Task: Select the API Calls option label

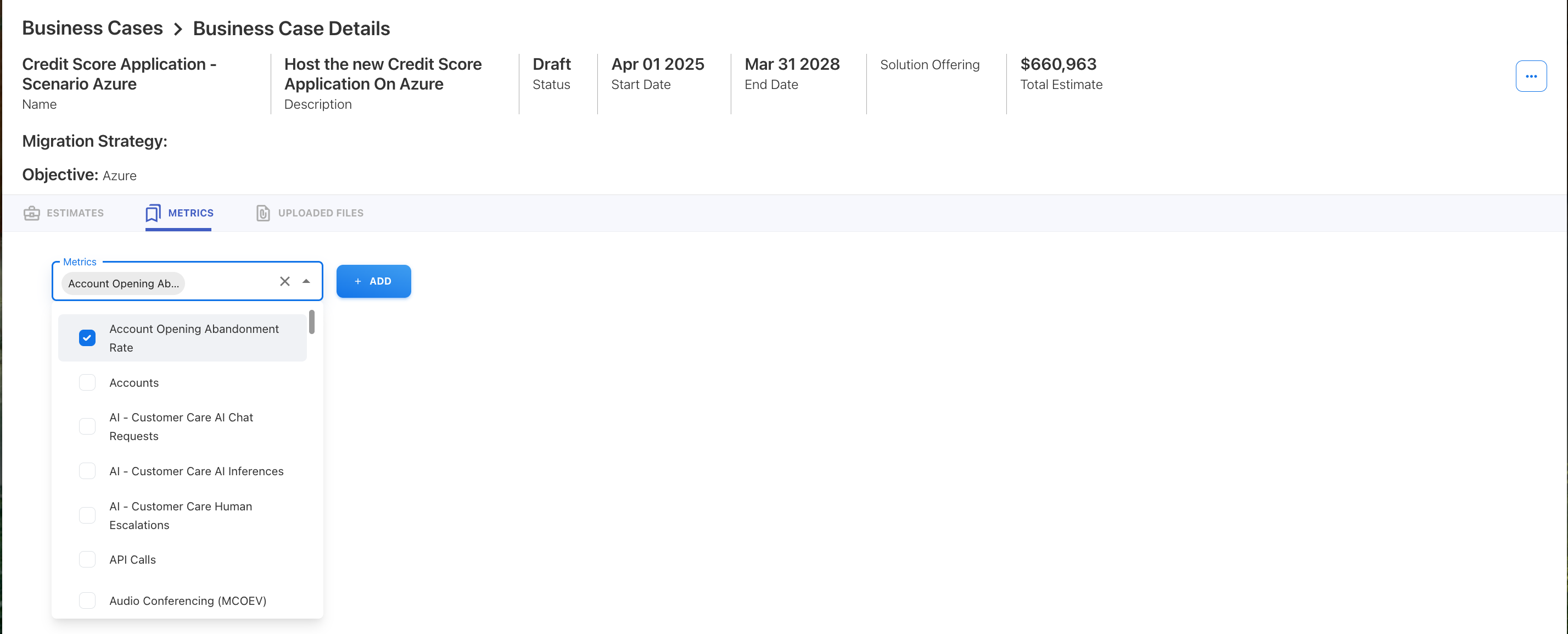Action: [133, 560]
